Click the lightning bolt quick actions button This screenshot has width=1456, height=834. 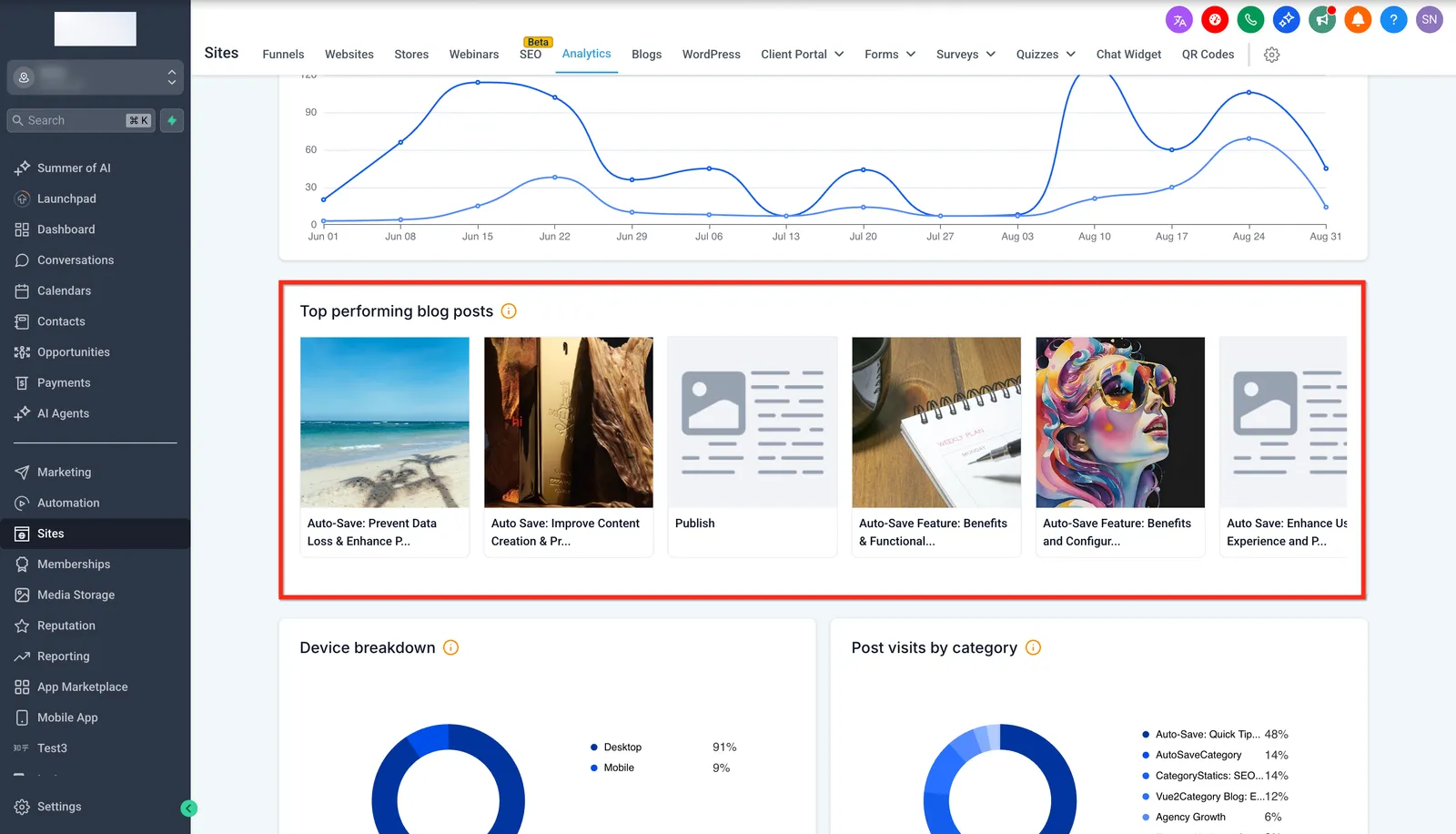tap(172, 120)
